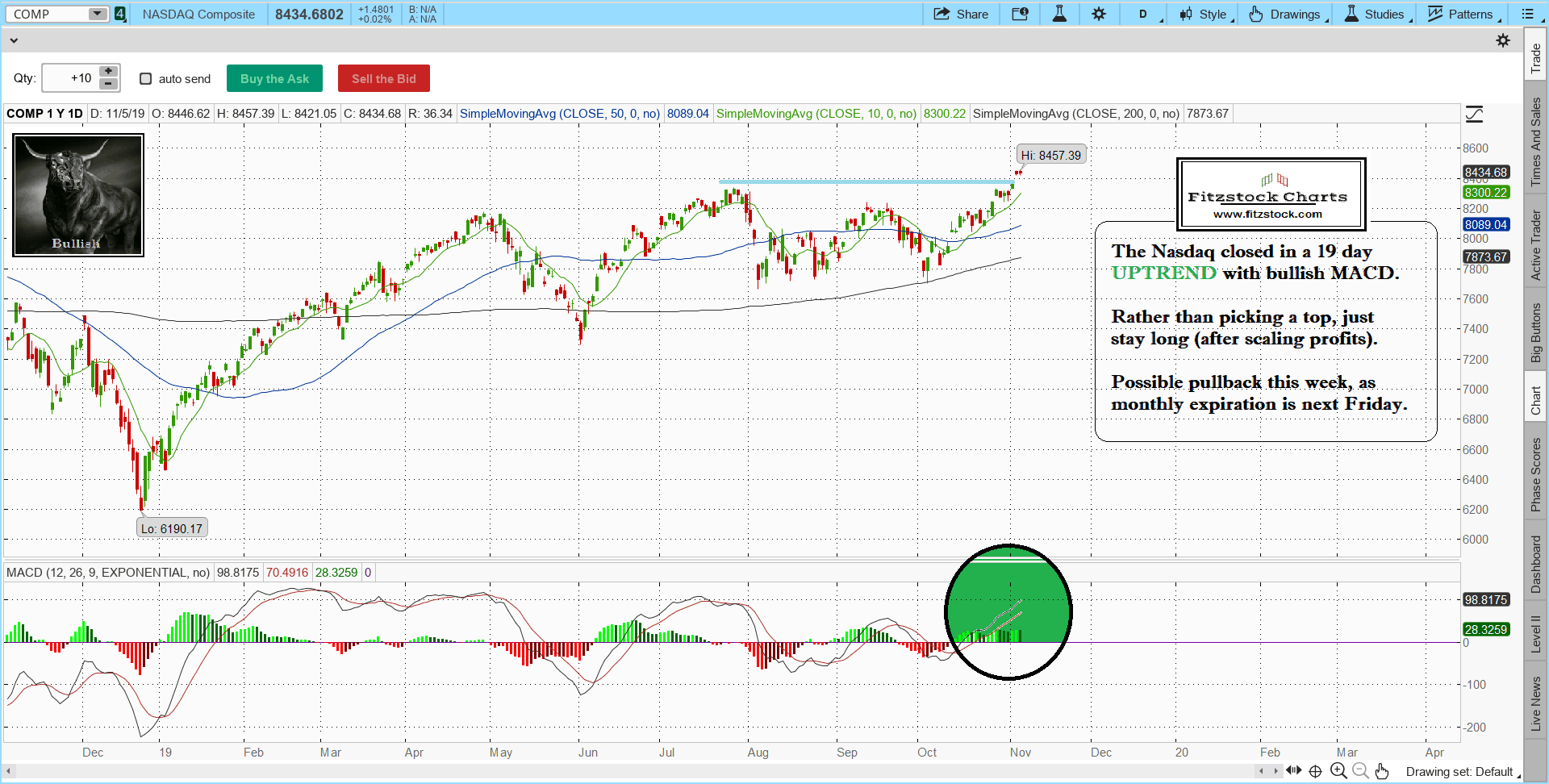Click the Share chart icon

[960, 14]
